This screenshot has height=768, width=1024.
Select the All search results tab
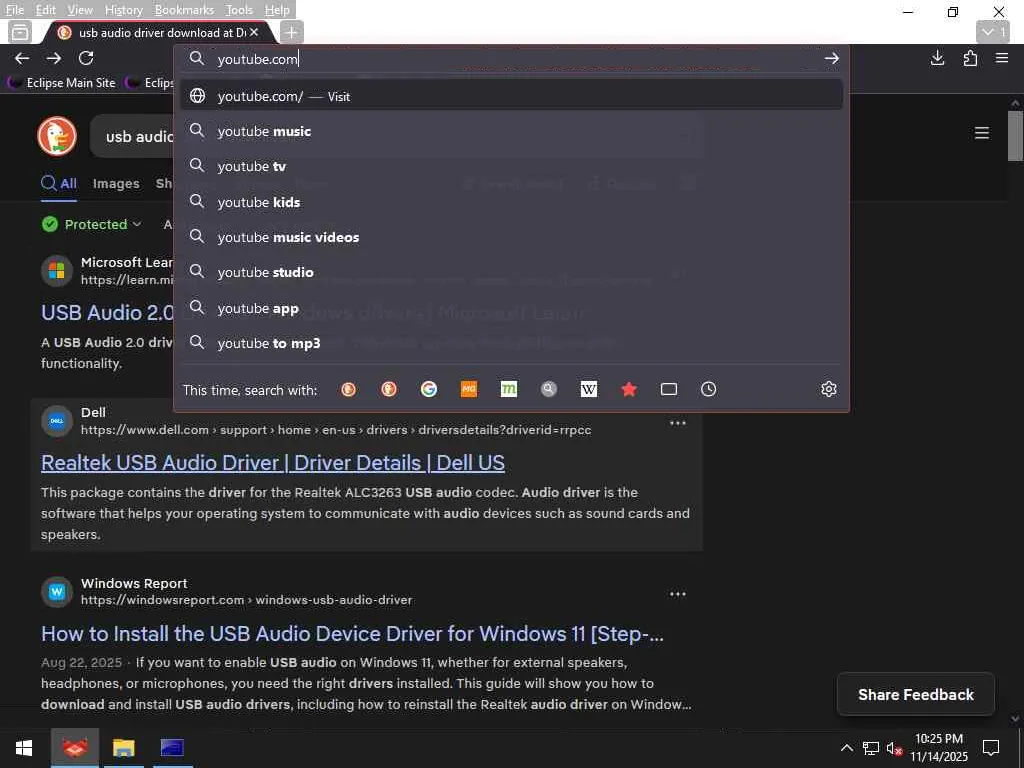[x=59, y=184]
